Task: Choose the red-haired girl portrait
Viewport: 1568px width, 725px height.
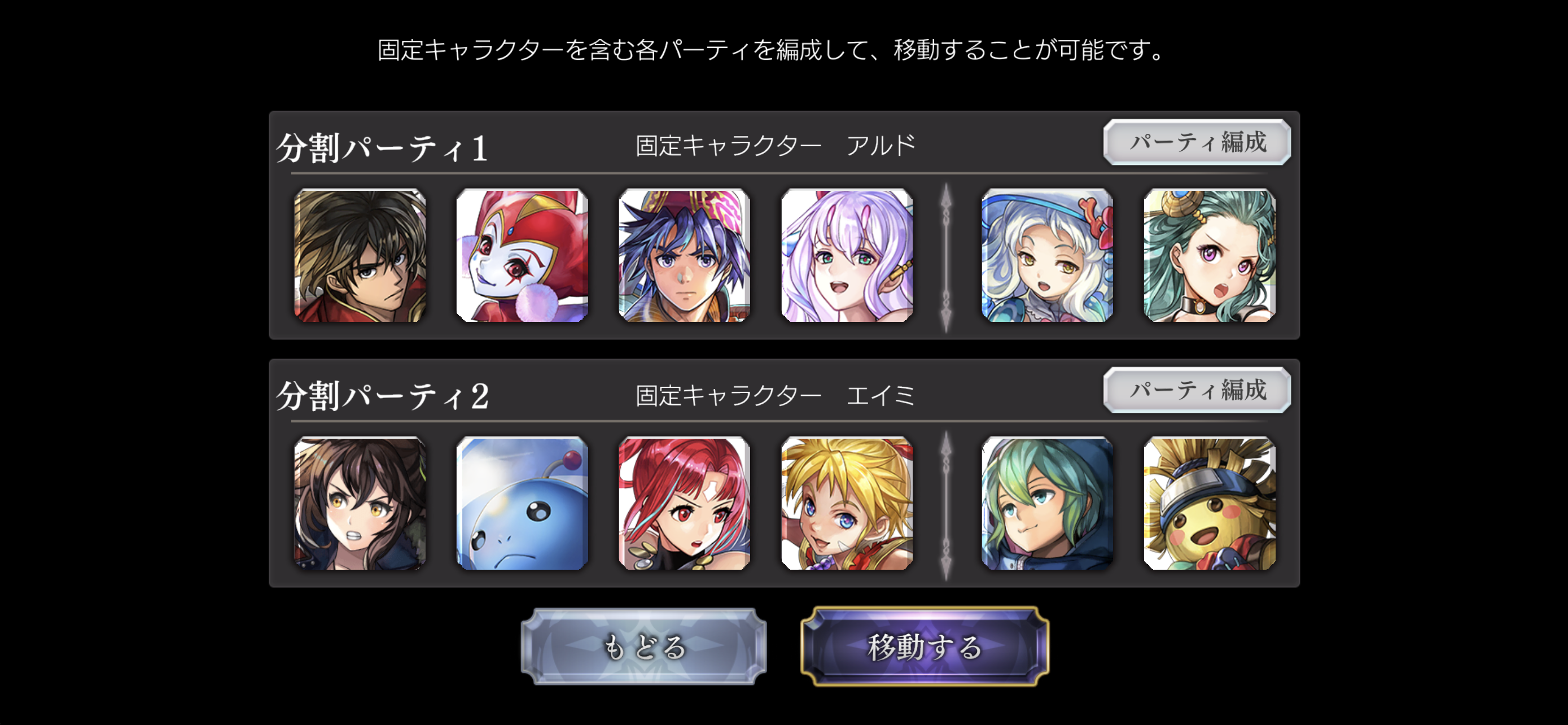Action: [x=684, y=504]
